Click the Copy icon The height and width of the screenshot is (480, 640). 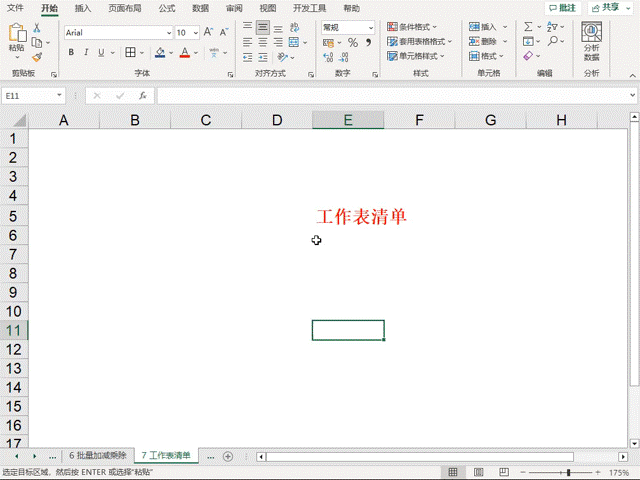point(36,42)
